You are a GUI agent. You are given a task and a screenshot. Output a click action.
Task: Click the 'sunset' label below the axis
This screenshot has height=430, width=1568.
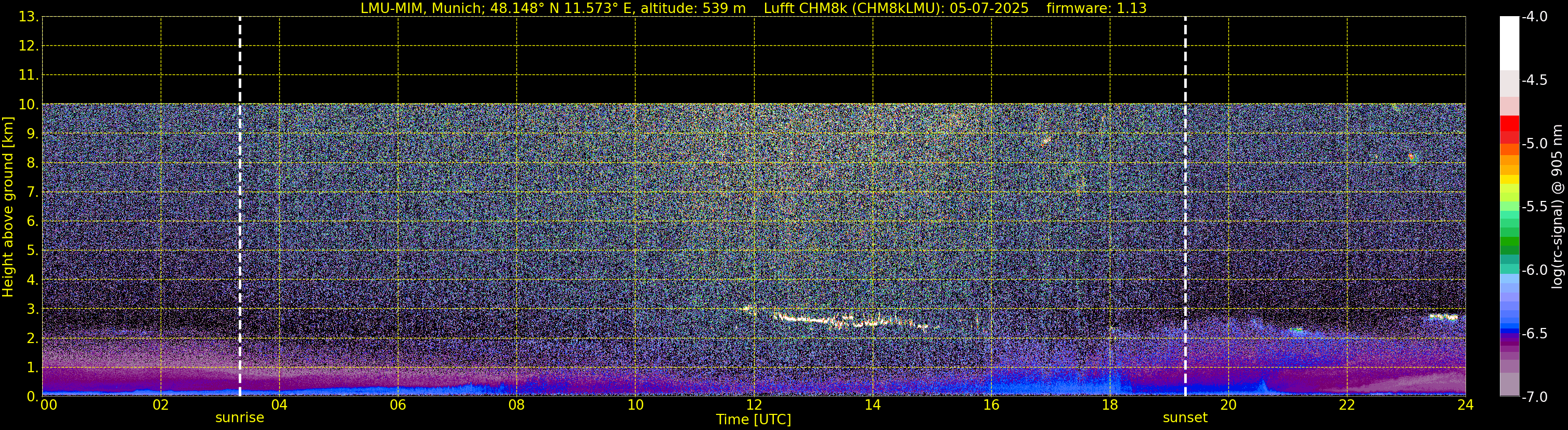[x=1185, y=418]
